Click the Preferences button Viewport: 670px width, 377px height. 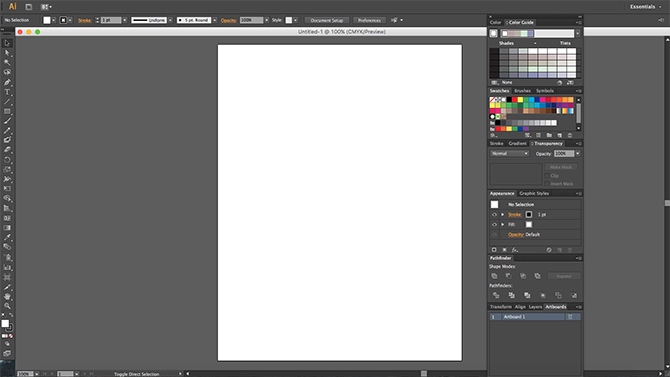click(369, 20)
